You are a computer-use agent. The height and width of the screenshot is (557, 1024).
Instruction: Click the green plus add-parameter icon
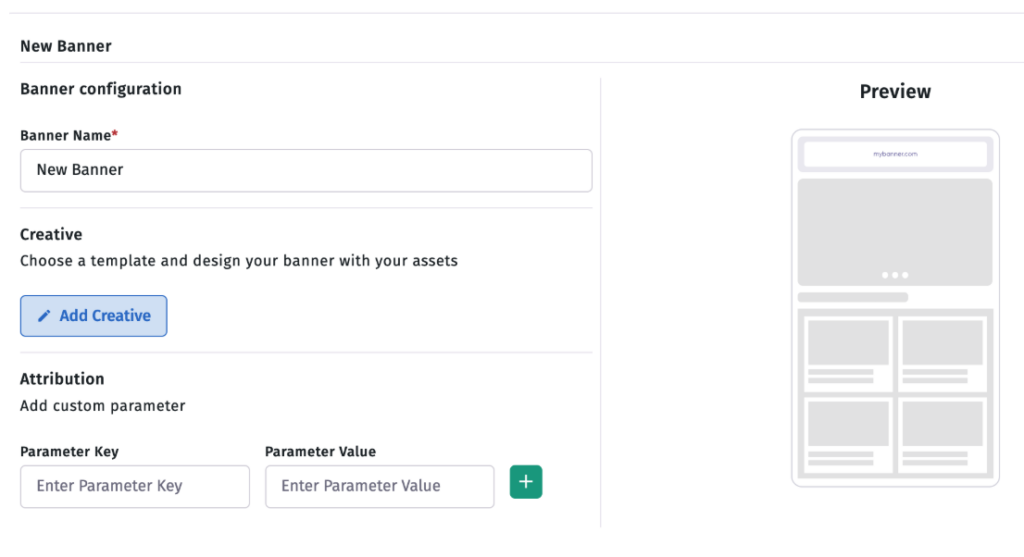(526, 482)
